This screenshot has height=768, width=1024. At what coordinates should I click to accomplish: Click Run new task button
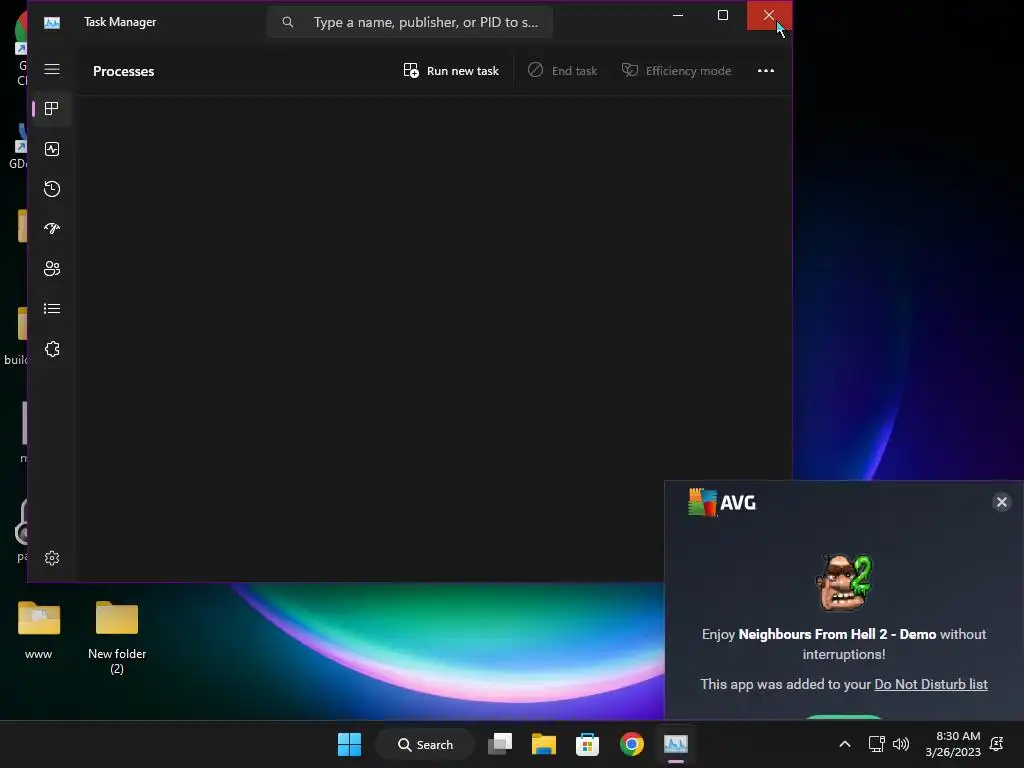[x=451, y=71]
